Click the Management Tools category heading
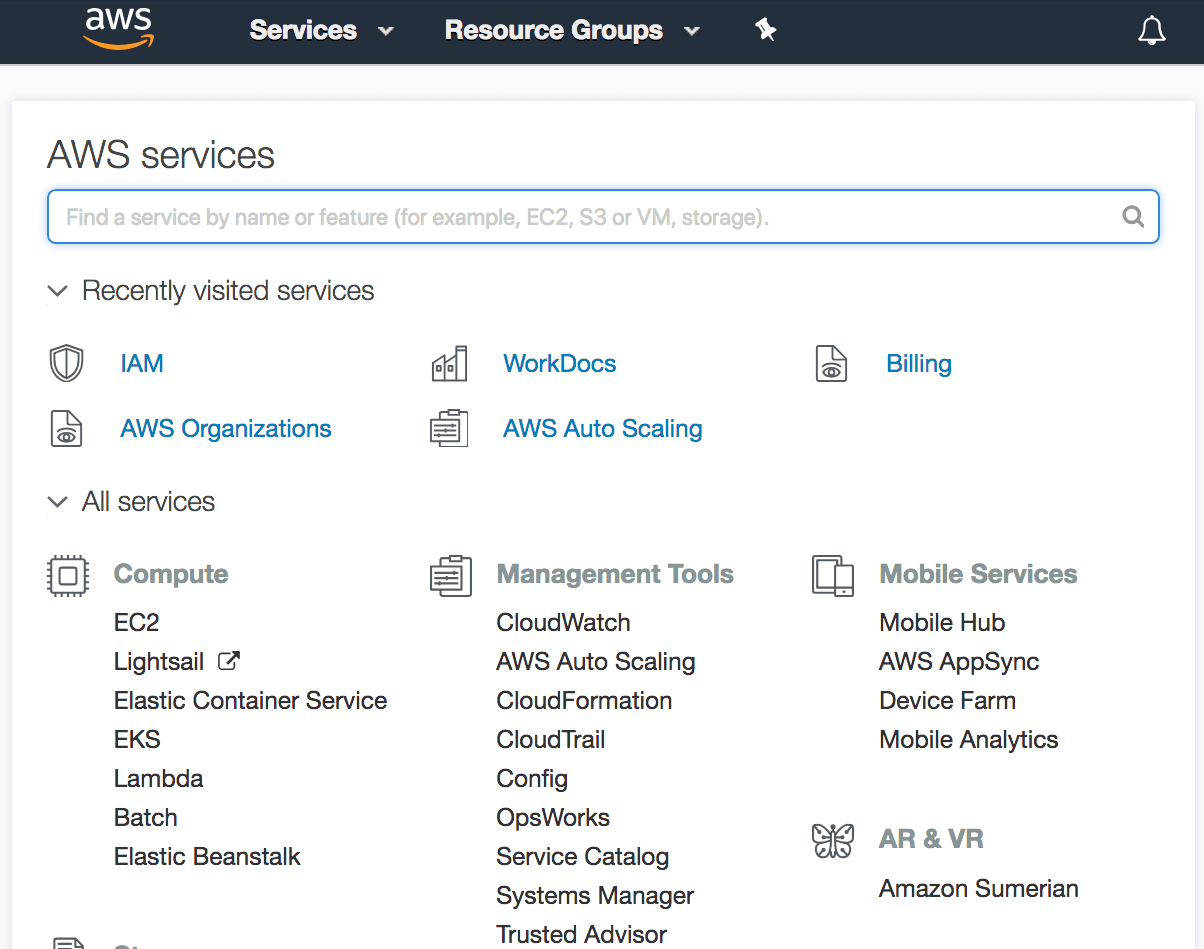 [615, 575]
